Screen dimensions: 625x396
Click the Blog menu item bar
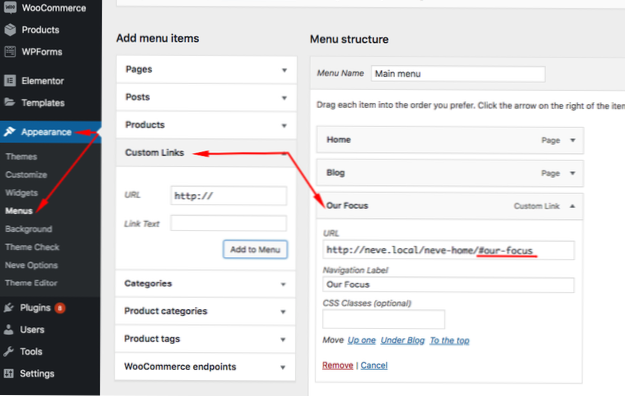pos(450,173)
